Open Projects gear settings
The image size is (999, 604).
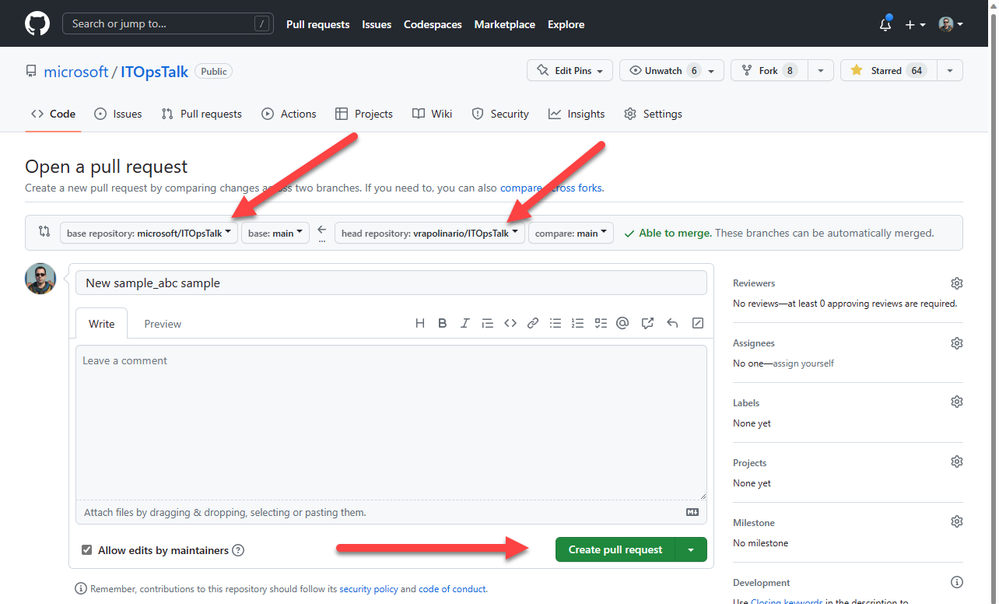tap(956, 461)
